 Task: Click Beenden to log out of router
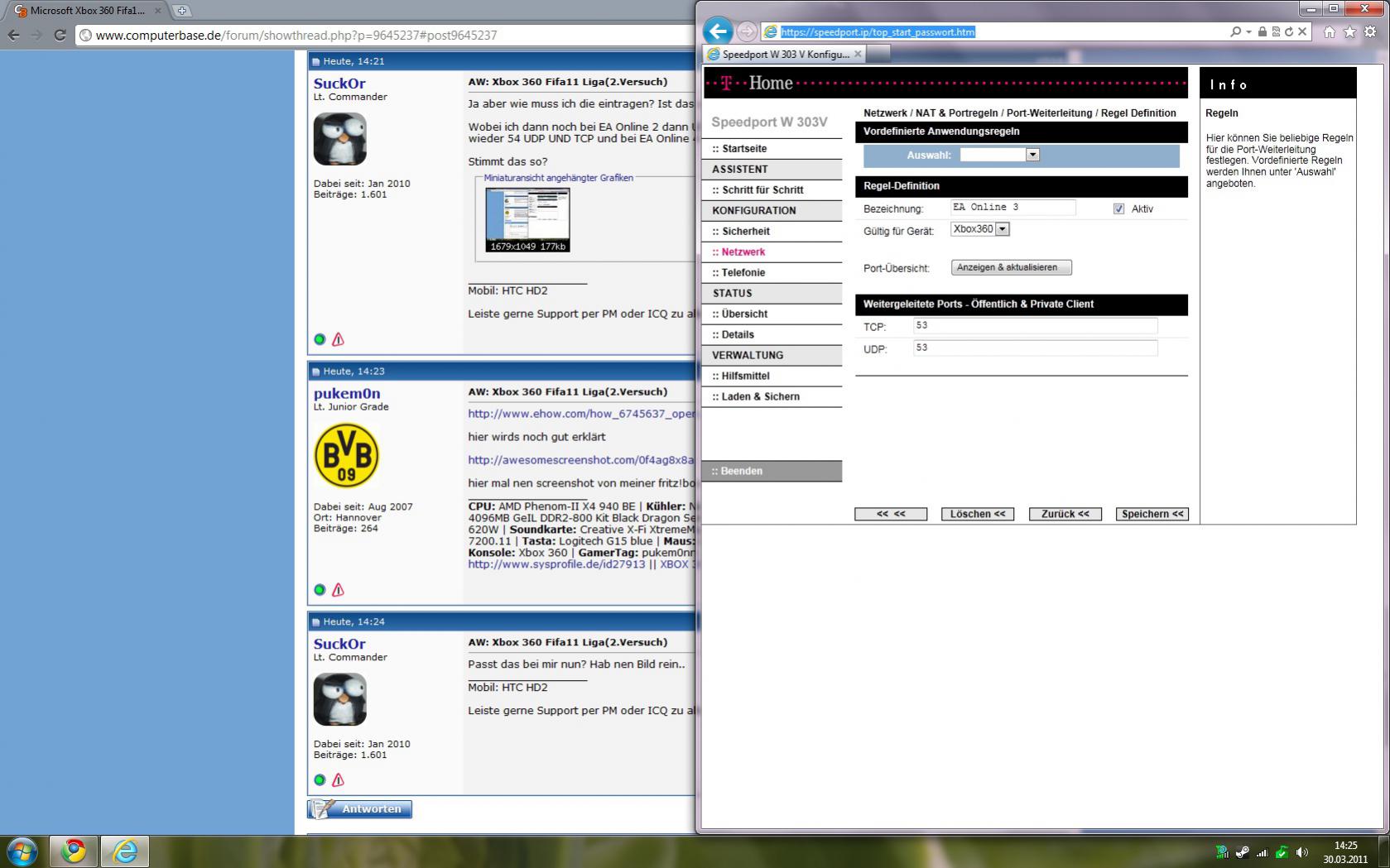[x=772, y=471]
